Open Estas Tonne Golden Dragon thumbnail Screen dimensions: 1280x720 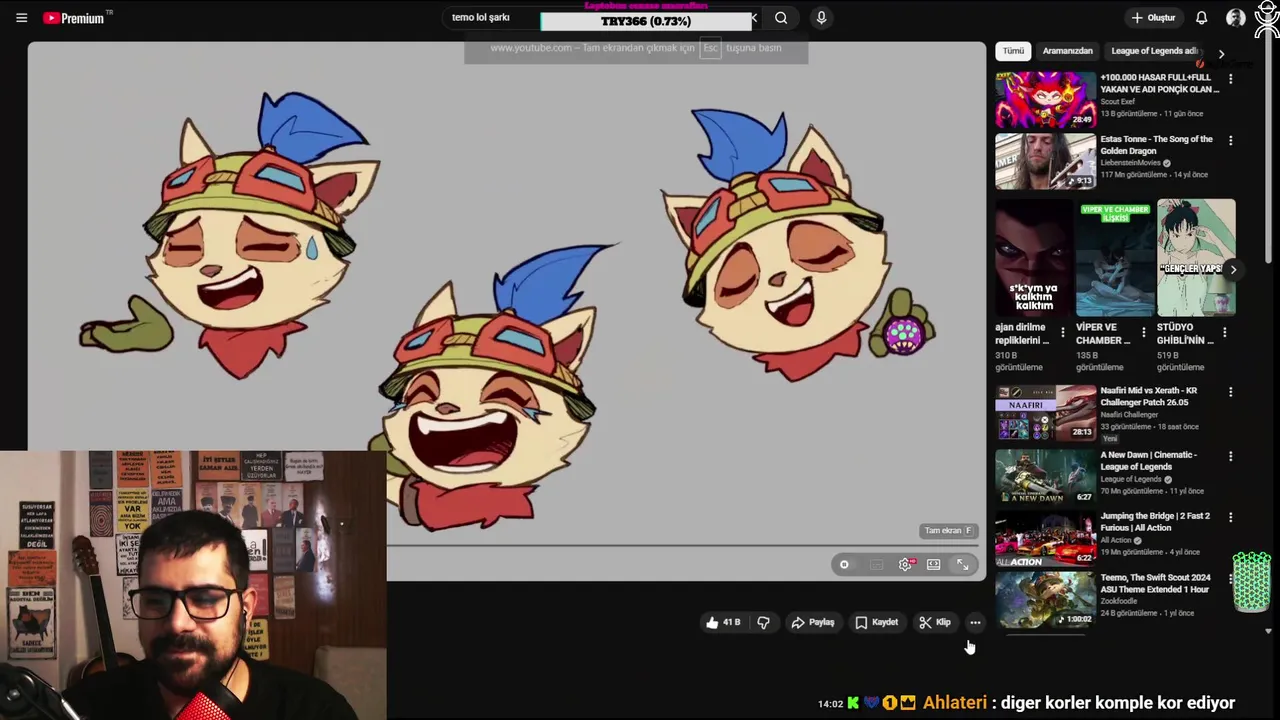[x=1045, y=161]
